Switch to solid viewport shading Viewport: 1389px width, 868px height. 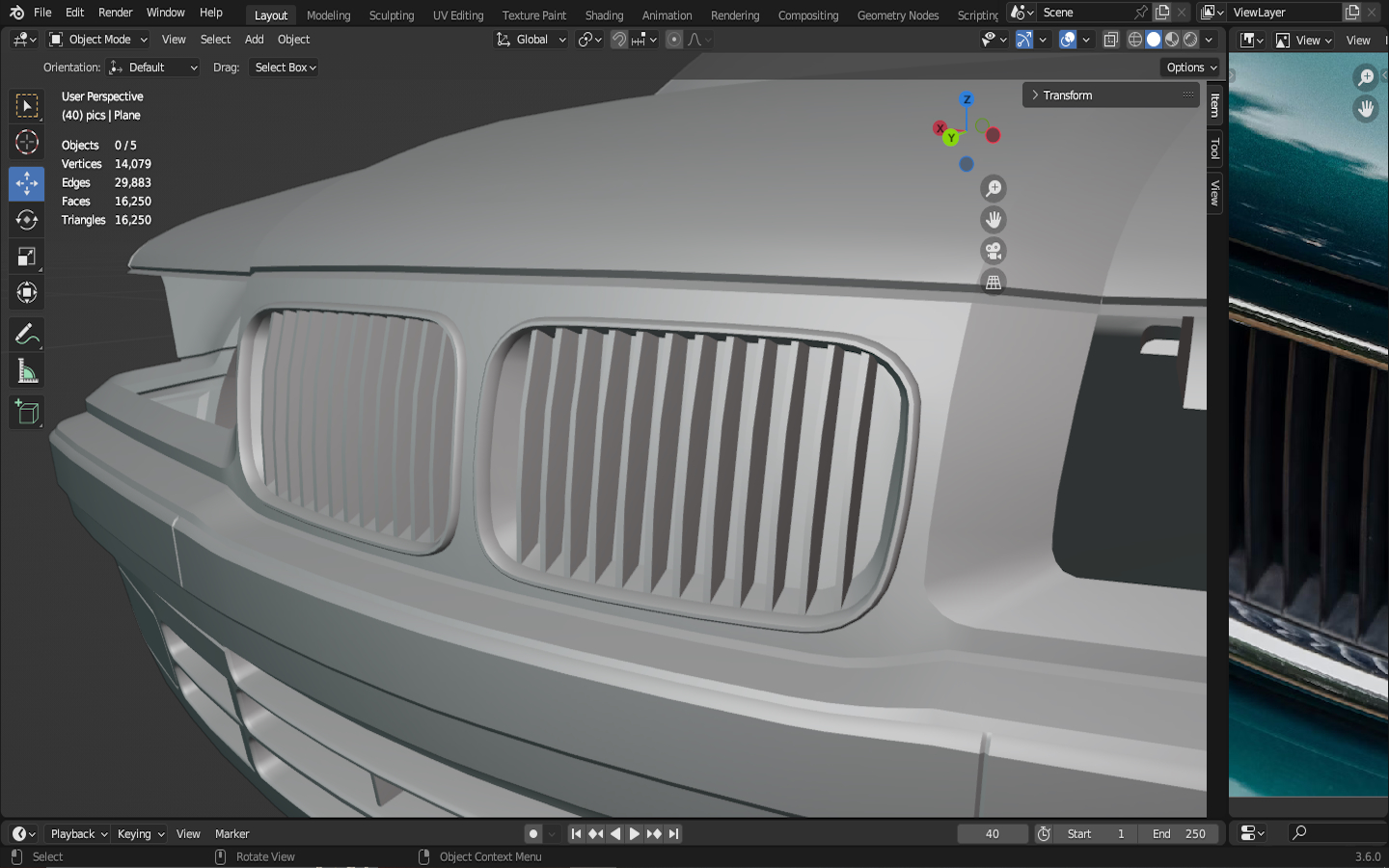coord(1154,40)
